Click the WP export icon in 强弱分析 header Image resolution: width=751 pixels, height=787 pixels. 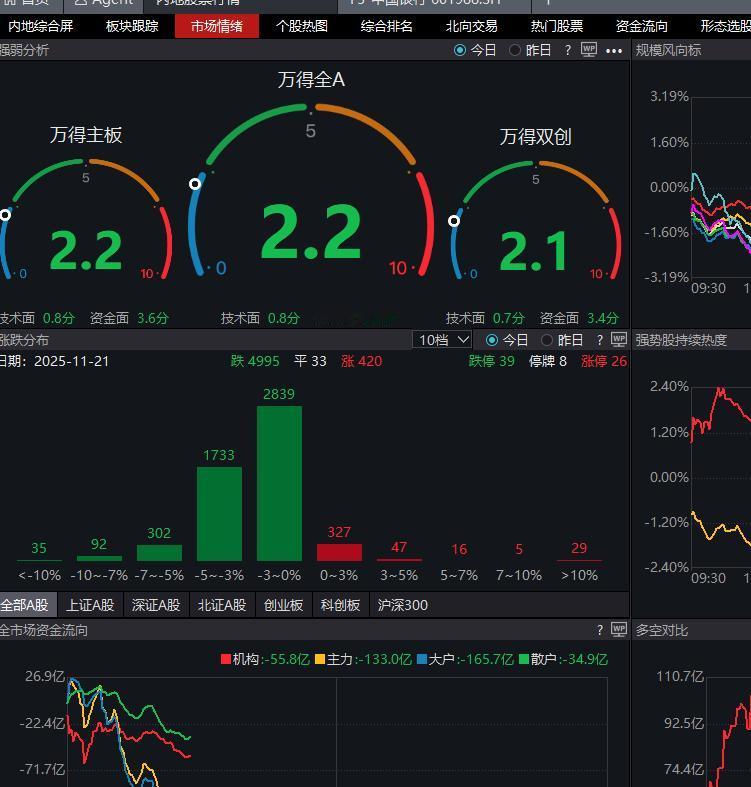pos(589,50)
